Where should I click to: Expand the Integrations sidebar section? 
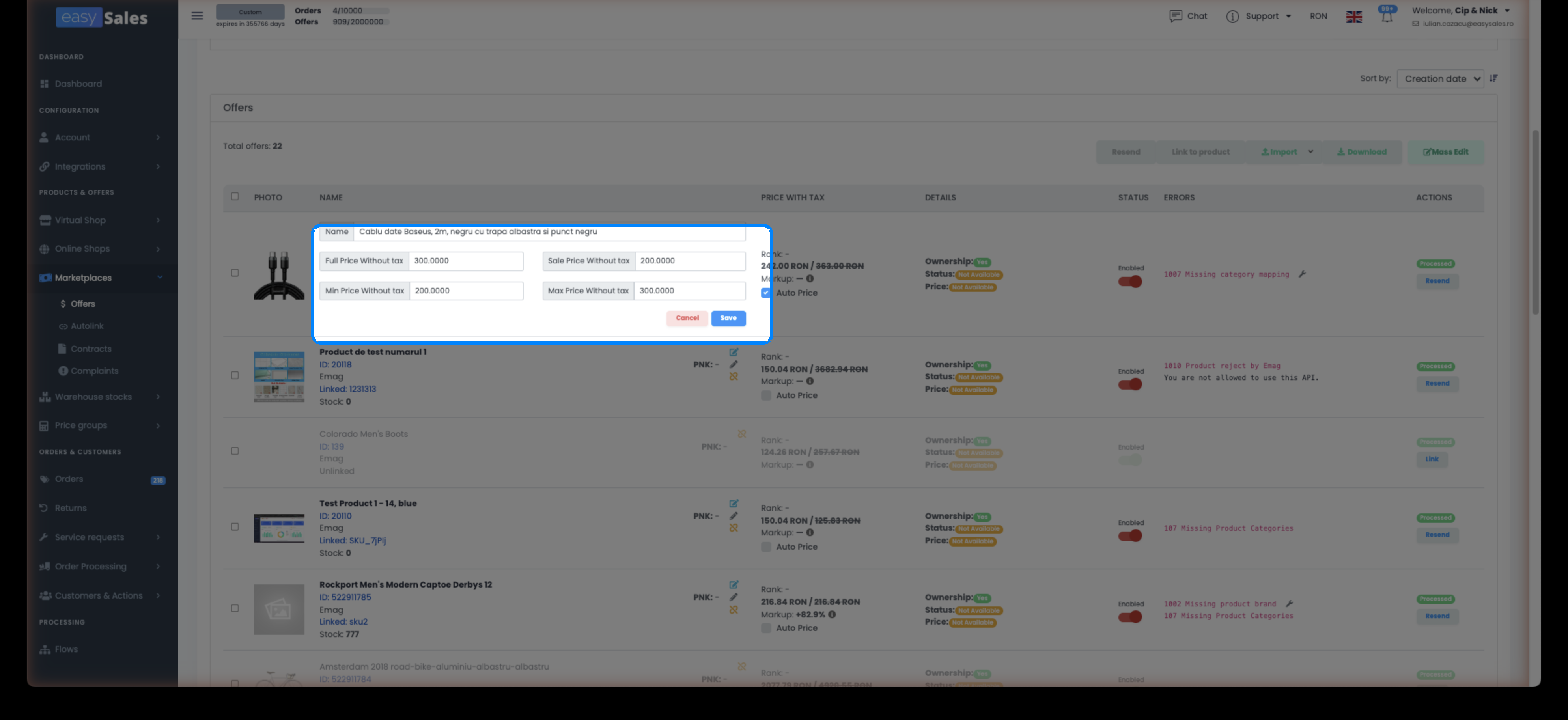(102, 167)
